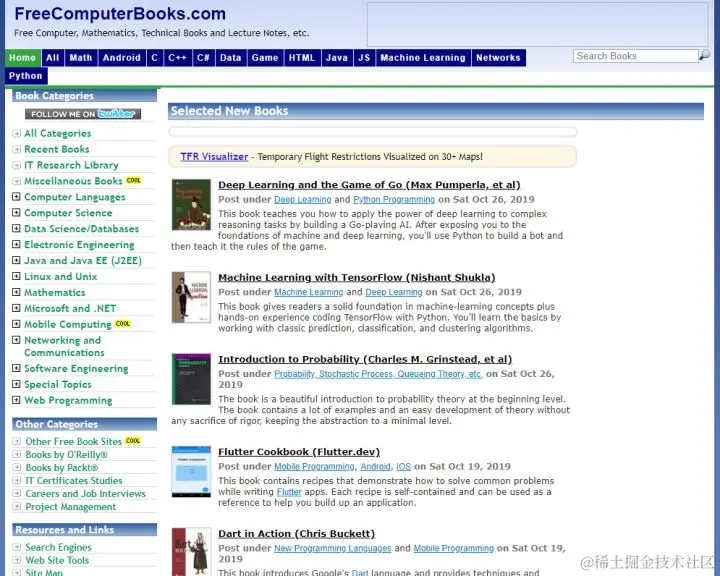Expand the Mathematics category

16,292
